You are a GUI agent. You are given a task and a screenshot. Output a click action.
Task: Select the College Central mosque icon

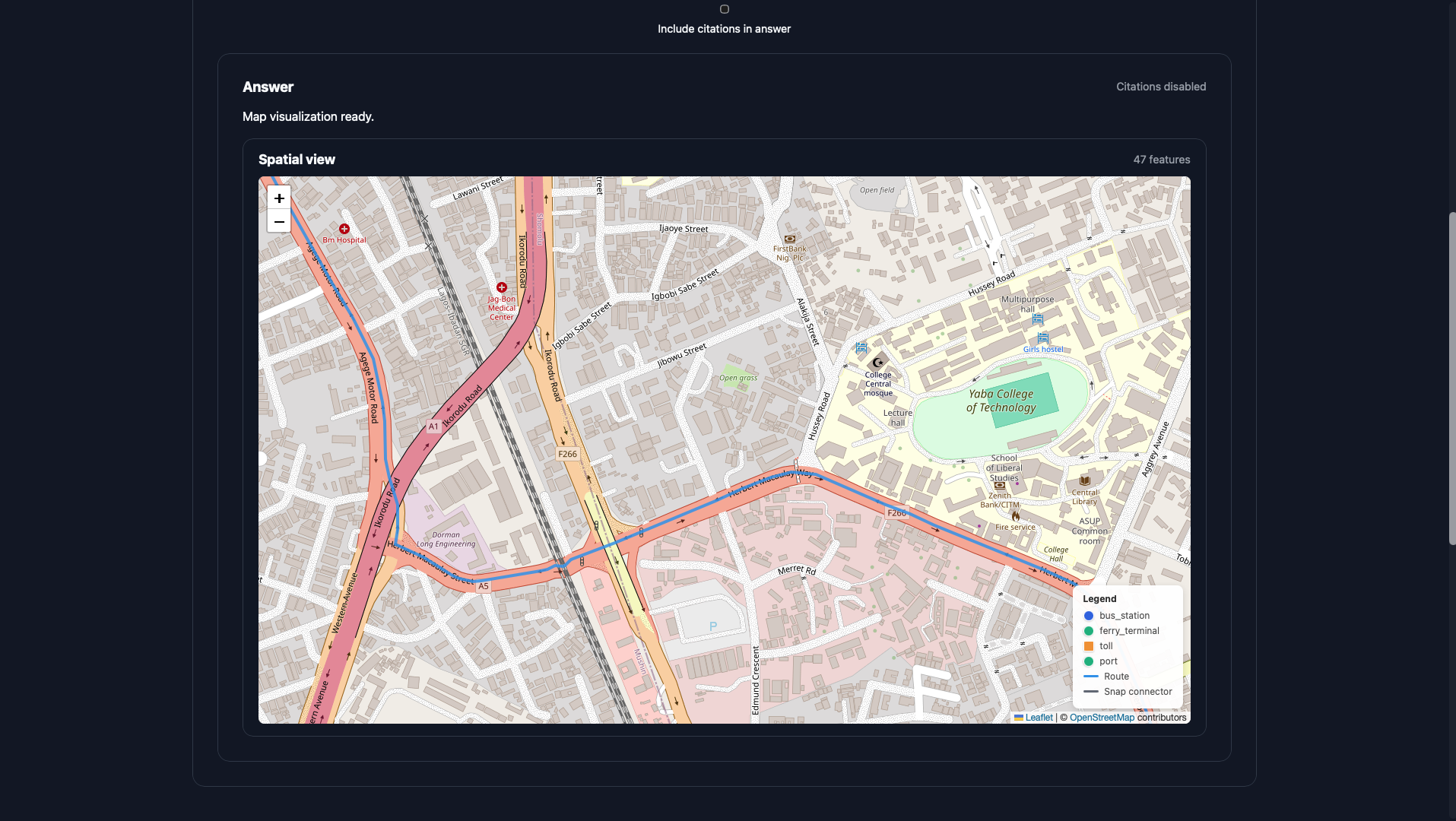[878, 363]
